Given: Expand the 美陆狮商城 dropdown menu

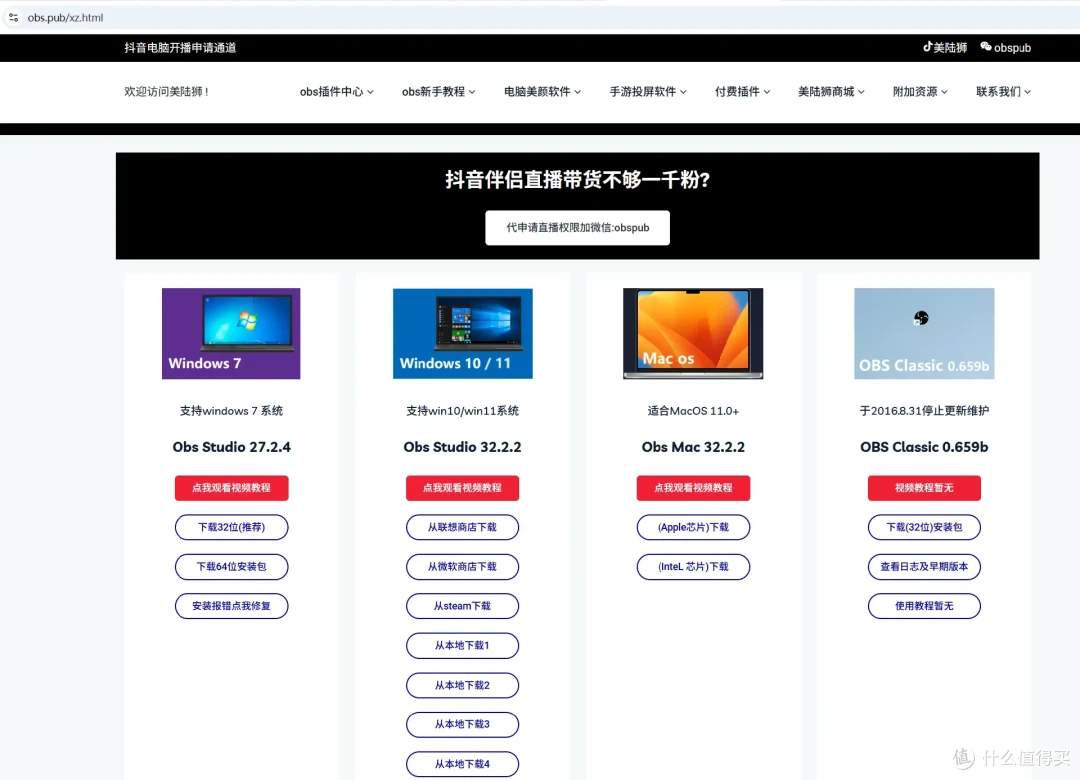Looking at the screenshot, I should click(x=831, y=92).
